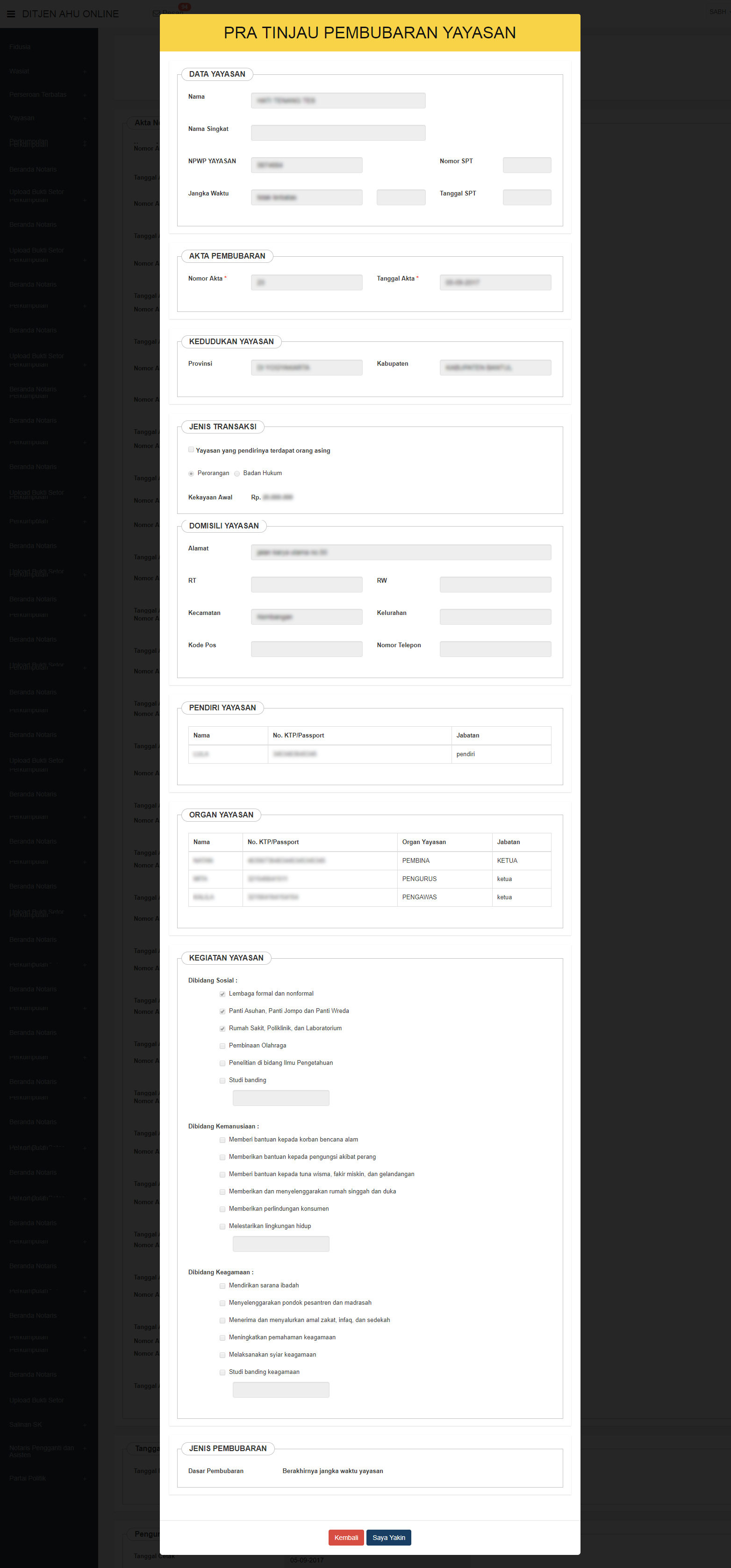Click the hamburger menu icon beside DITJEN AHU ONLINE
This screenshot has height=1568, width=731.
(11, 14)
